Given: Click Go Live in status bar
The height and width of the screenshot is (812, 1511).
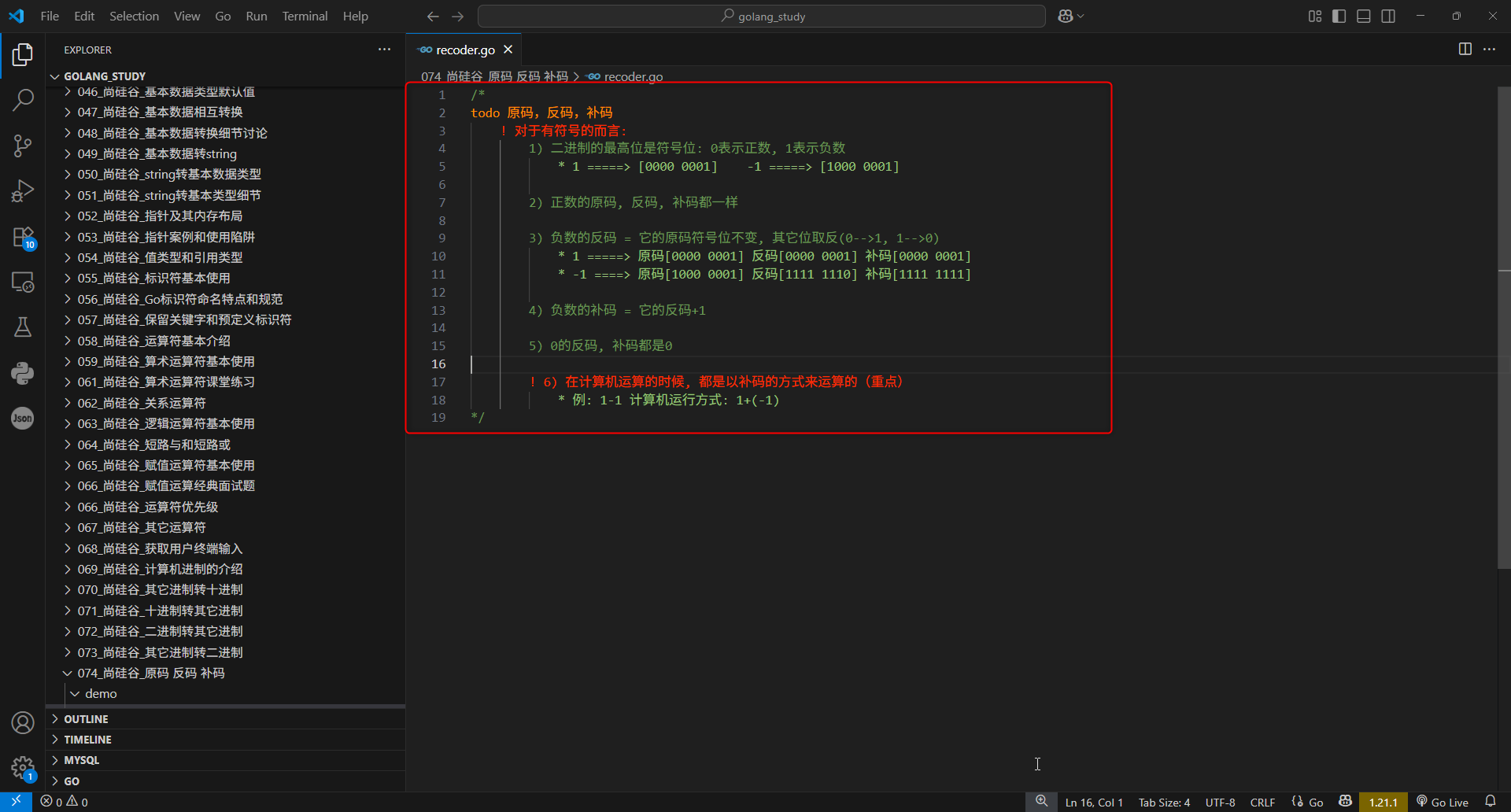Looking at the screenshot, I should coord(1443,802).
